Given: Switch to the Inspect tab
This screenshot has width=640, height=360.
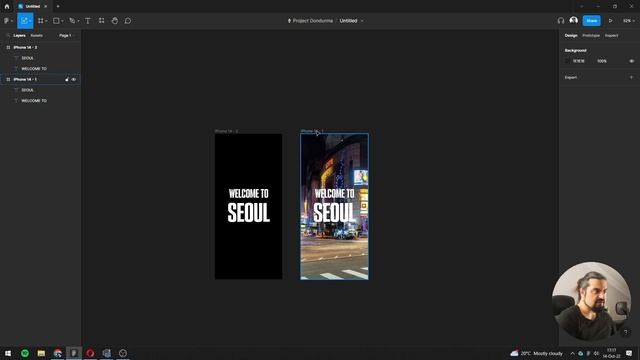Looking at the screenshot, I should (611, 36).
